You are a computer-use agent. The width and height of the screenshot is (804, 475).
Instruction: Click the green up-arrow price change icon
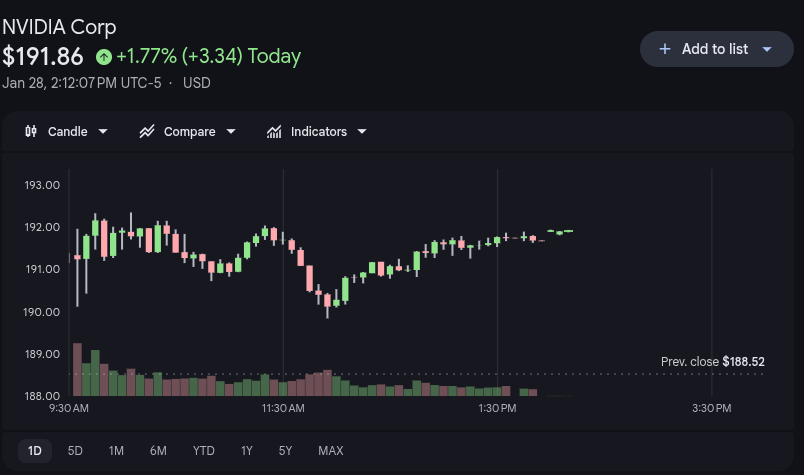tap(104, 56)
